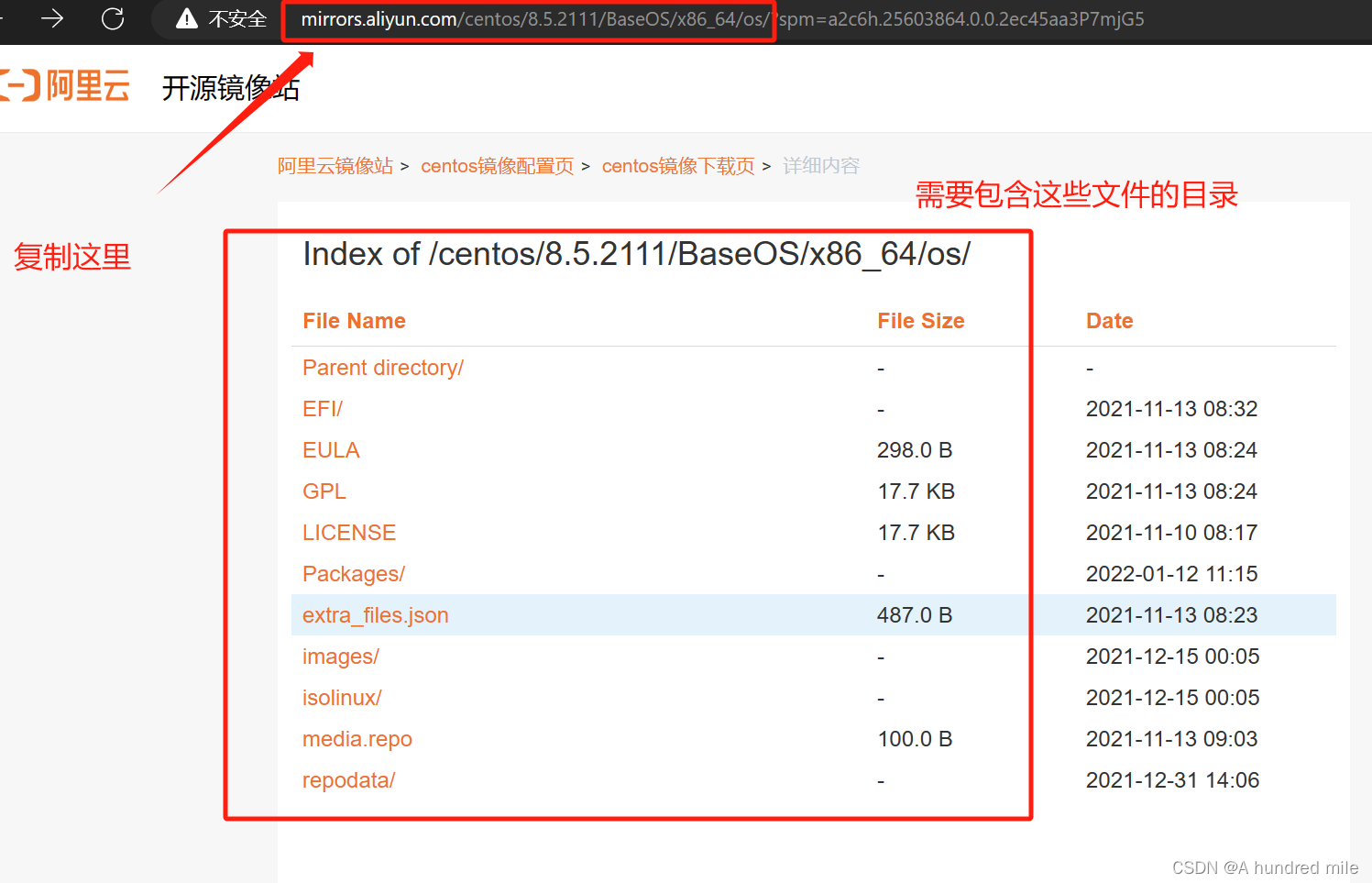Open the isolinux/ directory
The image size is (1372, 883).
click(342, 698)
